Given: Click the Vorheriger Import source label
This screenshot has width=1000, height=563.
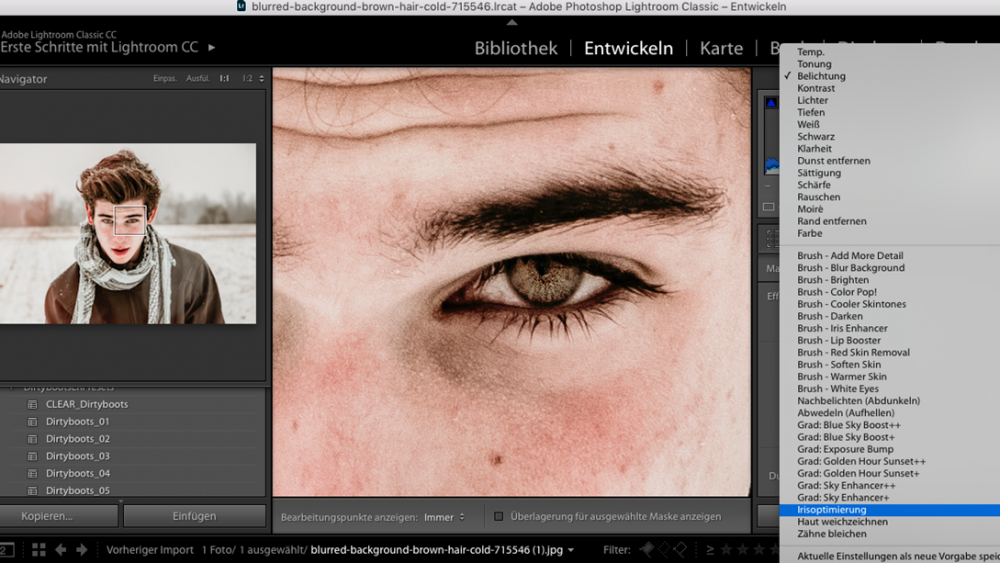Looking at the screenshot, I should [150, 550].
